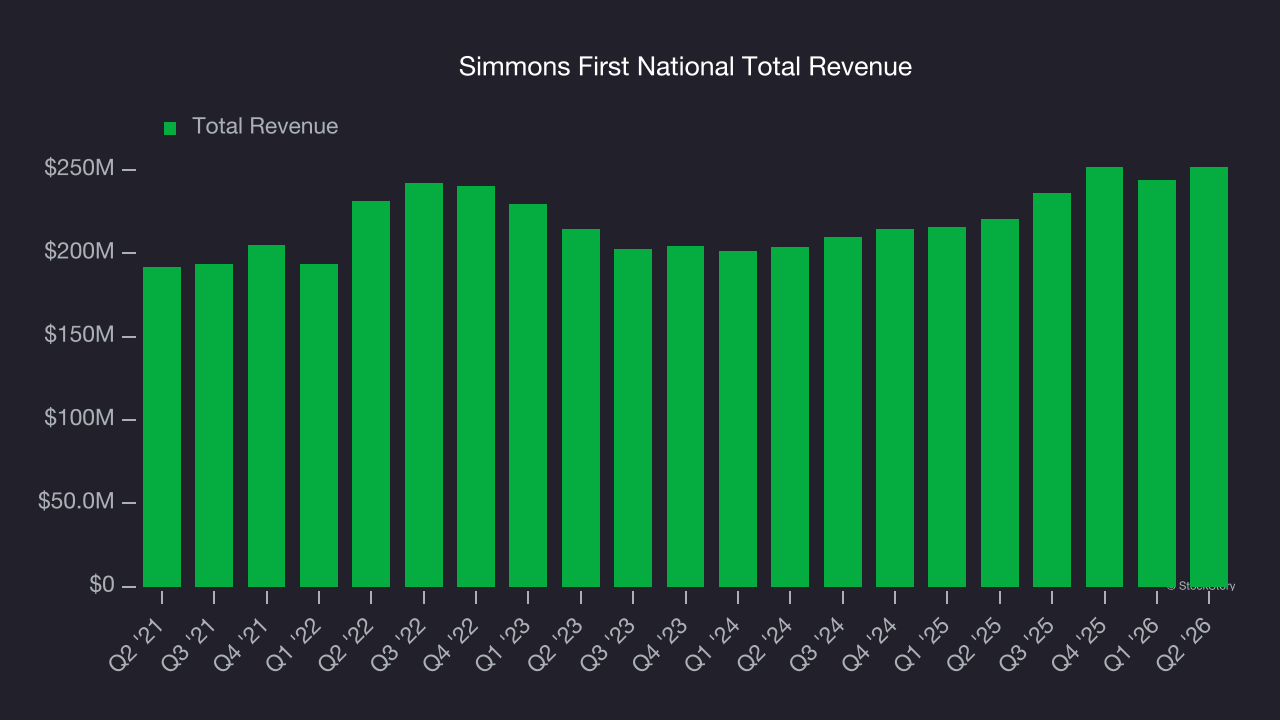Select the '$150M' y-axis label

click(x=79, y=336)
